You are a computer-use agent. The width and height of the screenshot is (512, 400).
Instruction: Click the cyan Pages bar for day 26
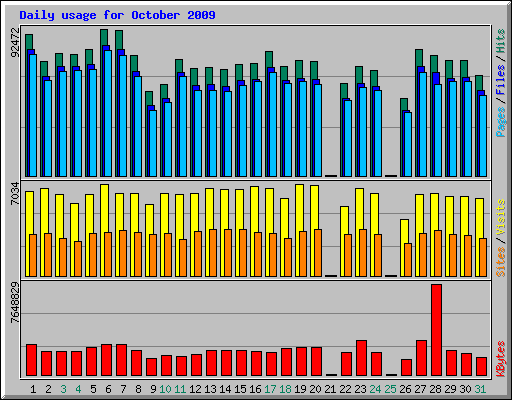click(408, 144)
